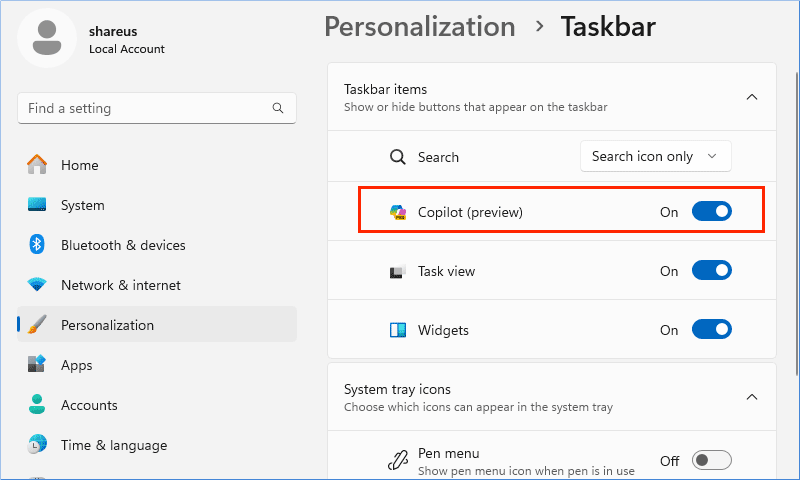Viewport: 800px width, 480px height.
Task: Open Time & language settings
Action: tap(157, 445)
